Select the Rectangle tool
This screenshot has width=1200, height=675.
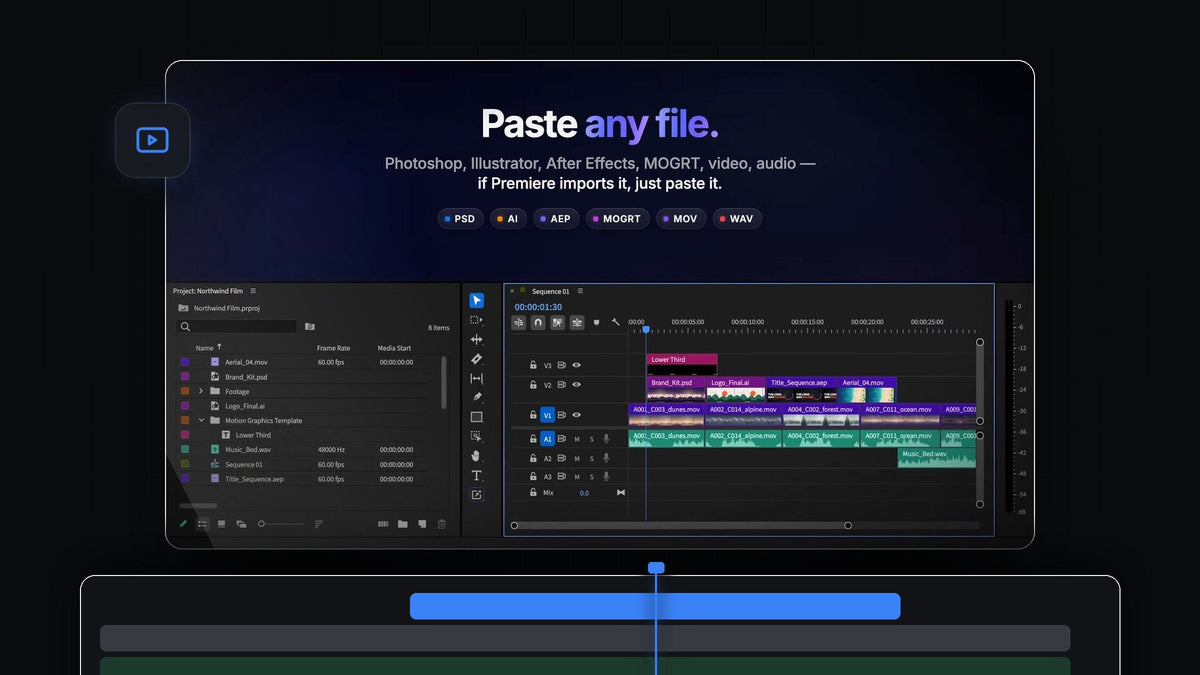[x=477, y=417]
